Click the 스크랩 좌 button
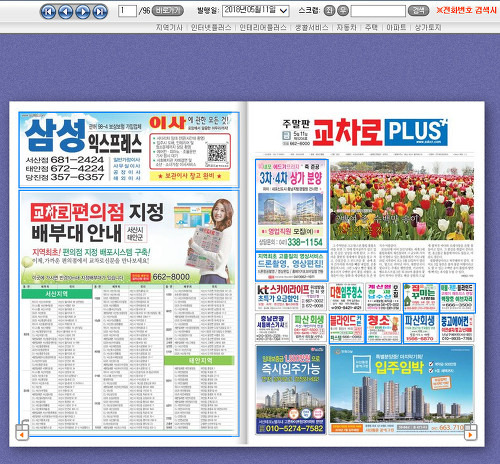The image size is (500, 464). 329,11
